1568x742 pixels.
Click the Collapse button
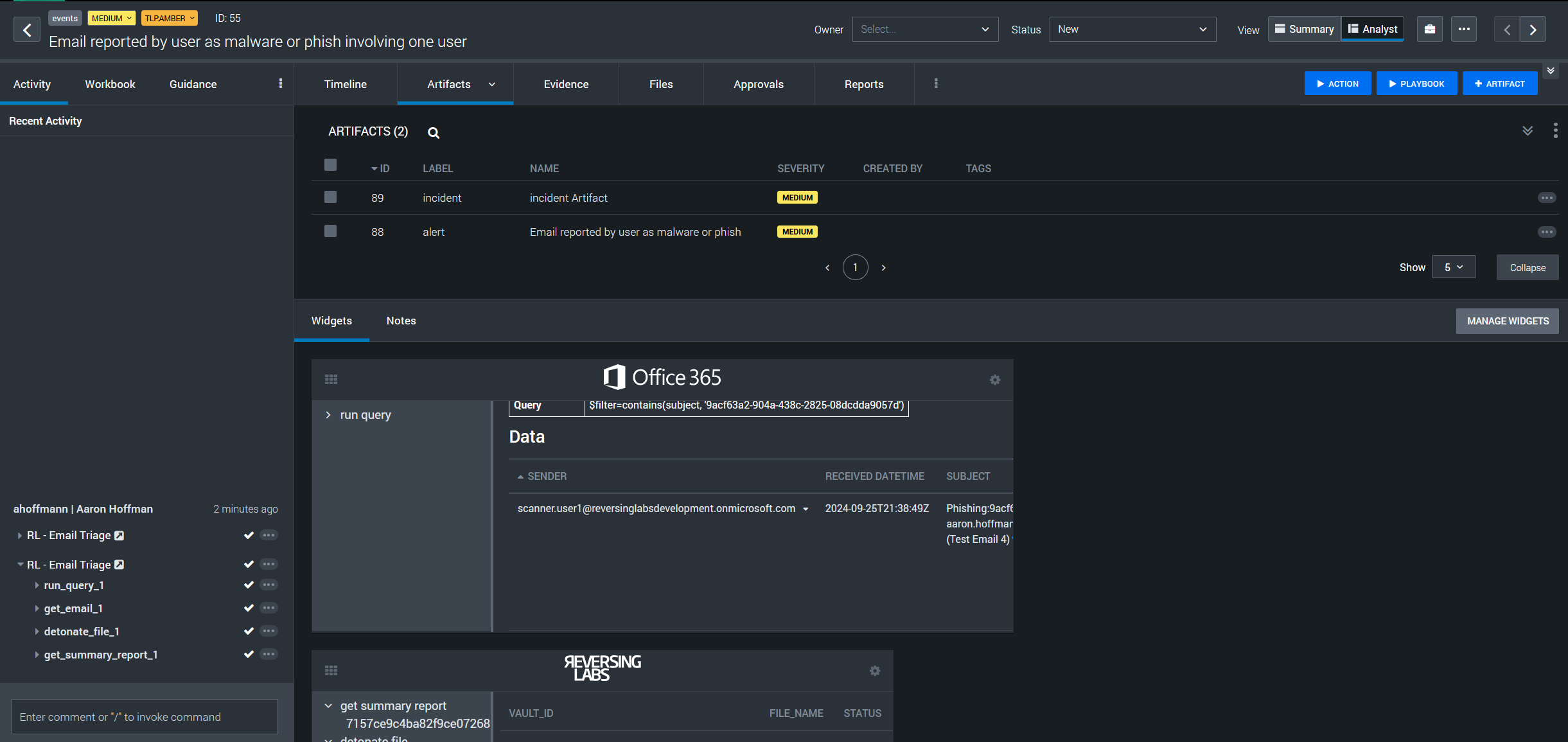pyautogui.click(x=1528, y=268)
